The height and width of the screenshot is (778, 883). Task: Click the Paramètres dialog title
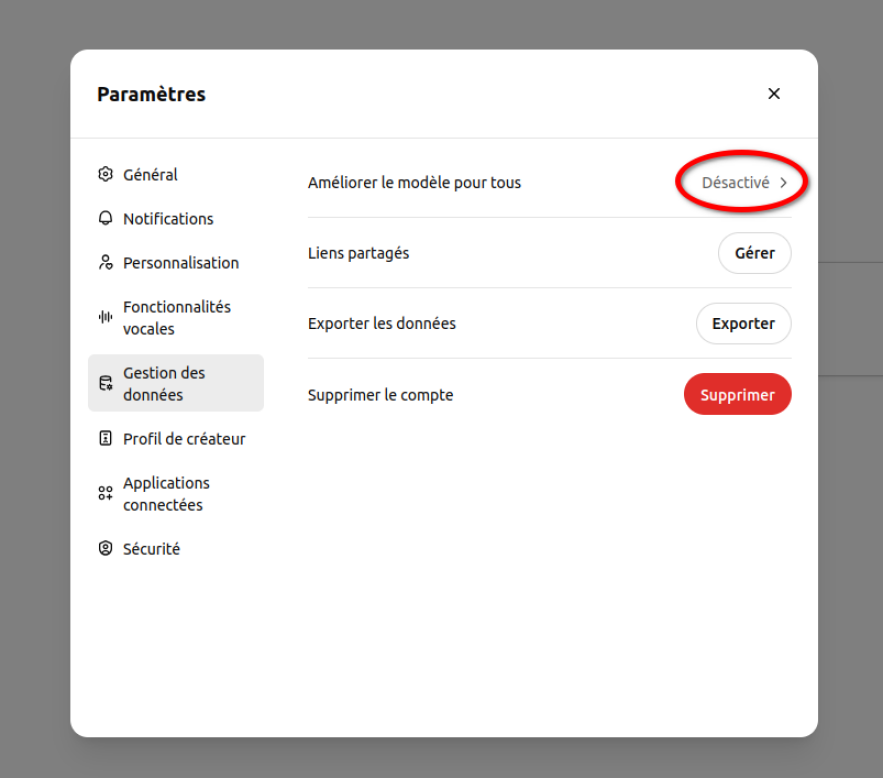(151, 95)
